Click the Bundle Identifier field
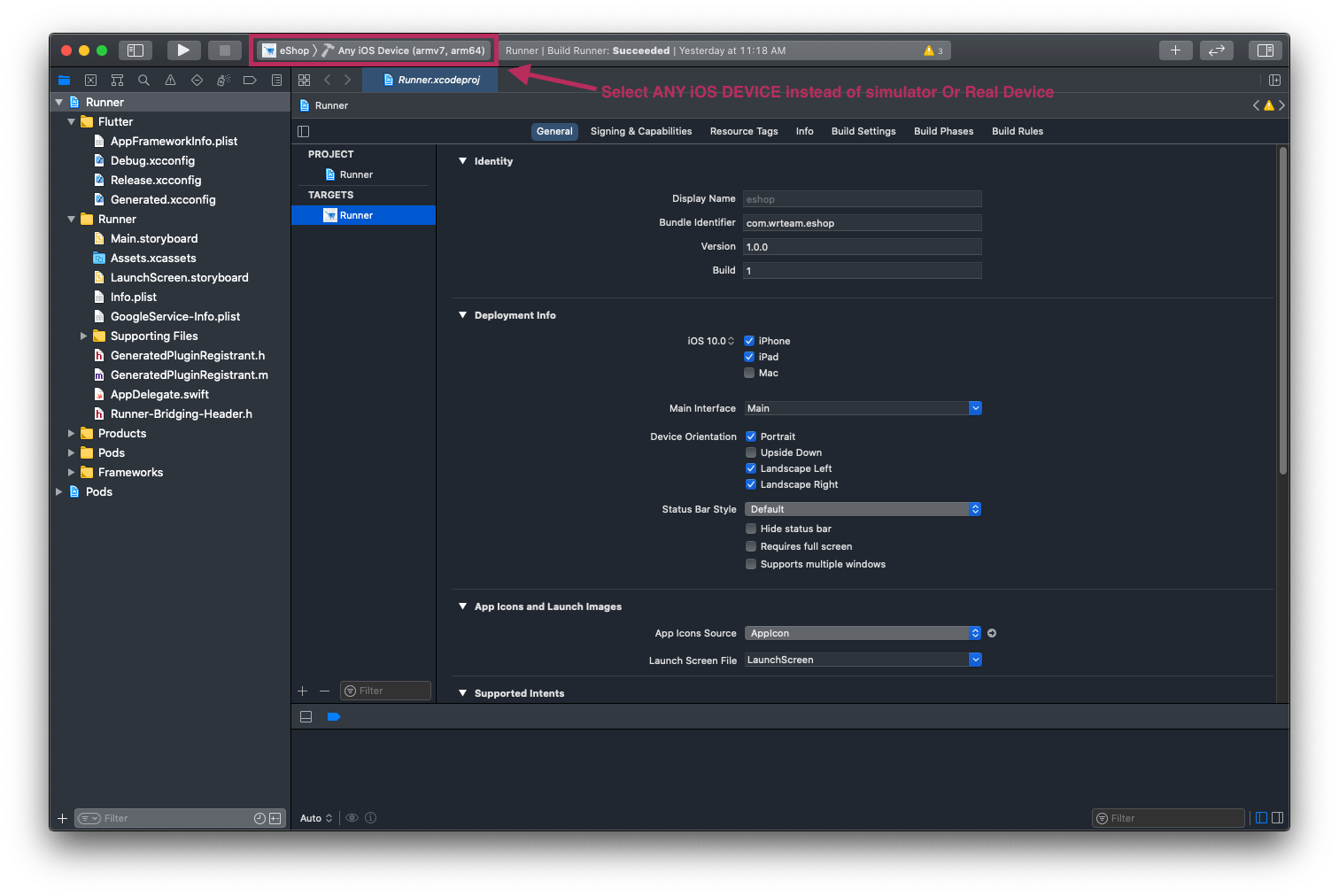Screen dimensions: 1339x896 (x=863, y=223)
